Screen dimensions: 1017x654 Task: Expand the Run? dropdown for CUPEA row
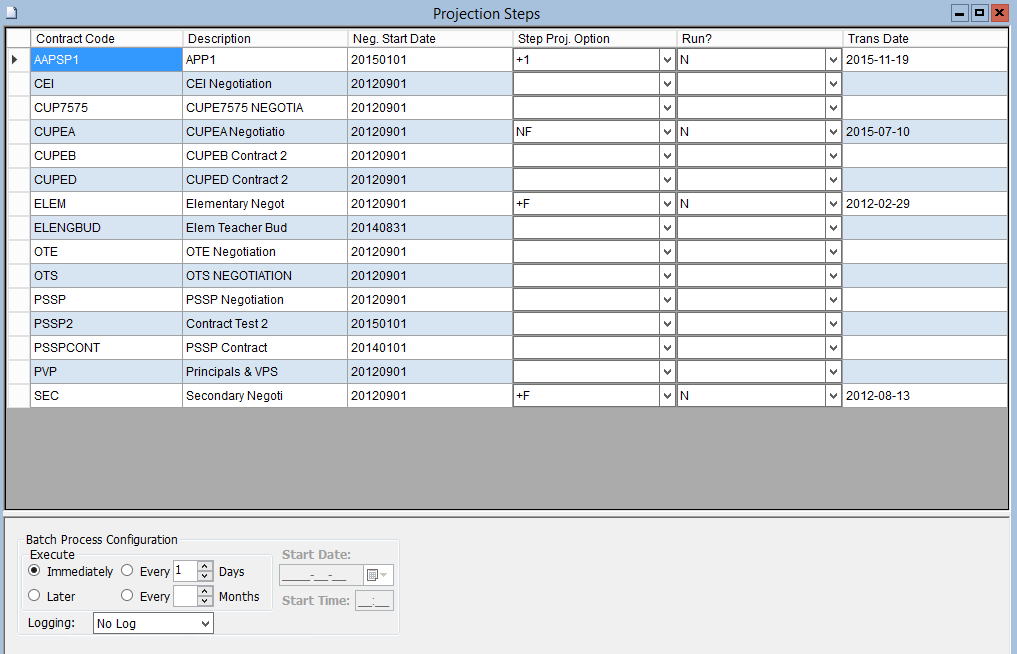(x=832, y=132)
